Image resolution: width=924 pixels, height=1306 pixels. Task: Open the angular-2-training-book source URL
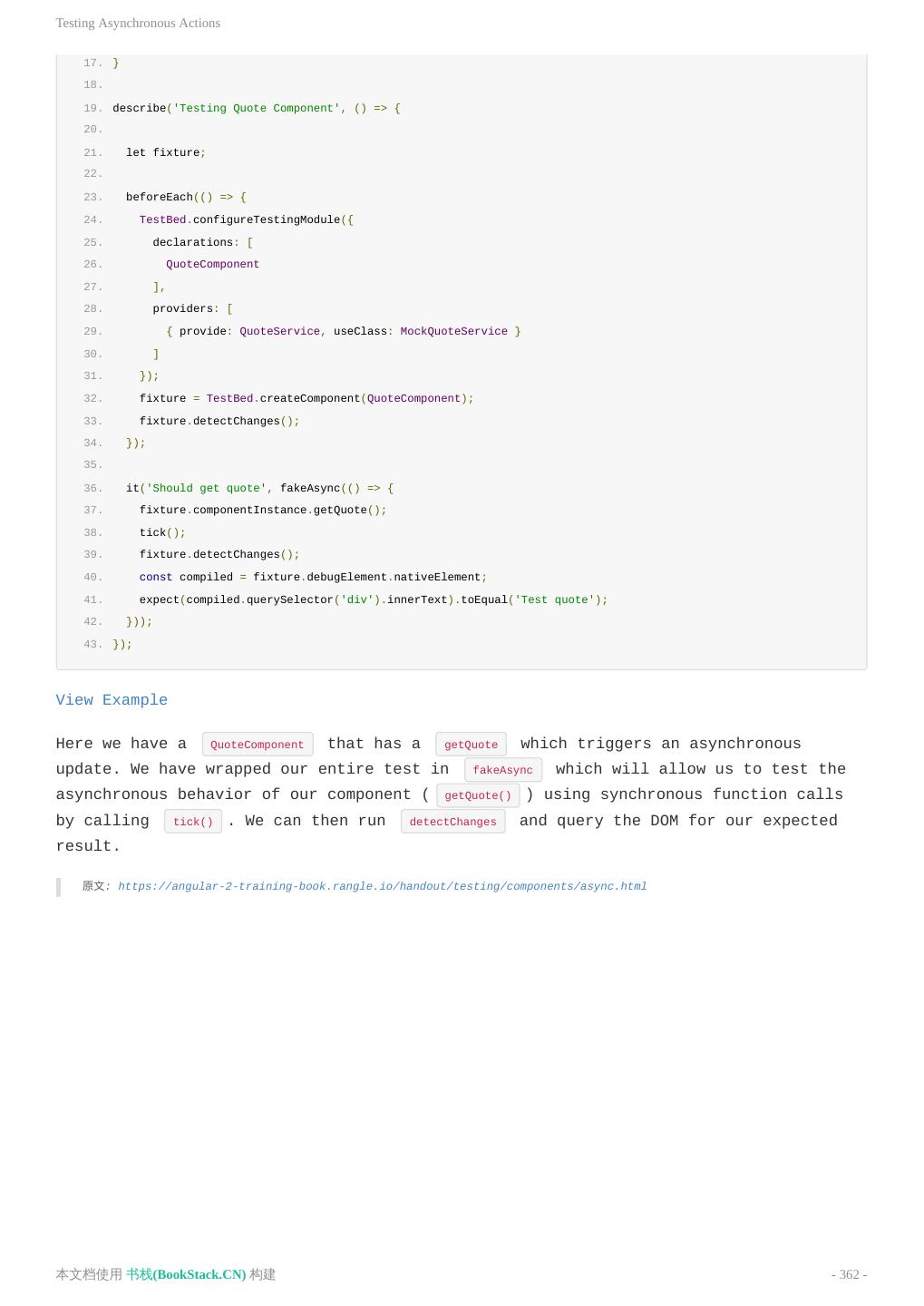pos(382,887)
